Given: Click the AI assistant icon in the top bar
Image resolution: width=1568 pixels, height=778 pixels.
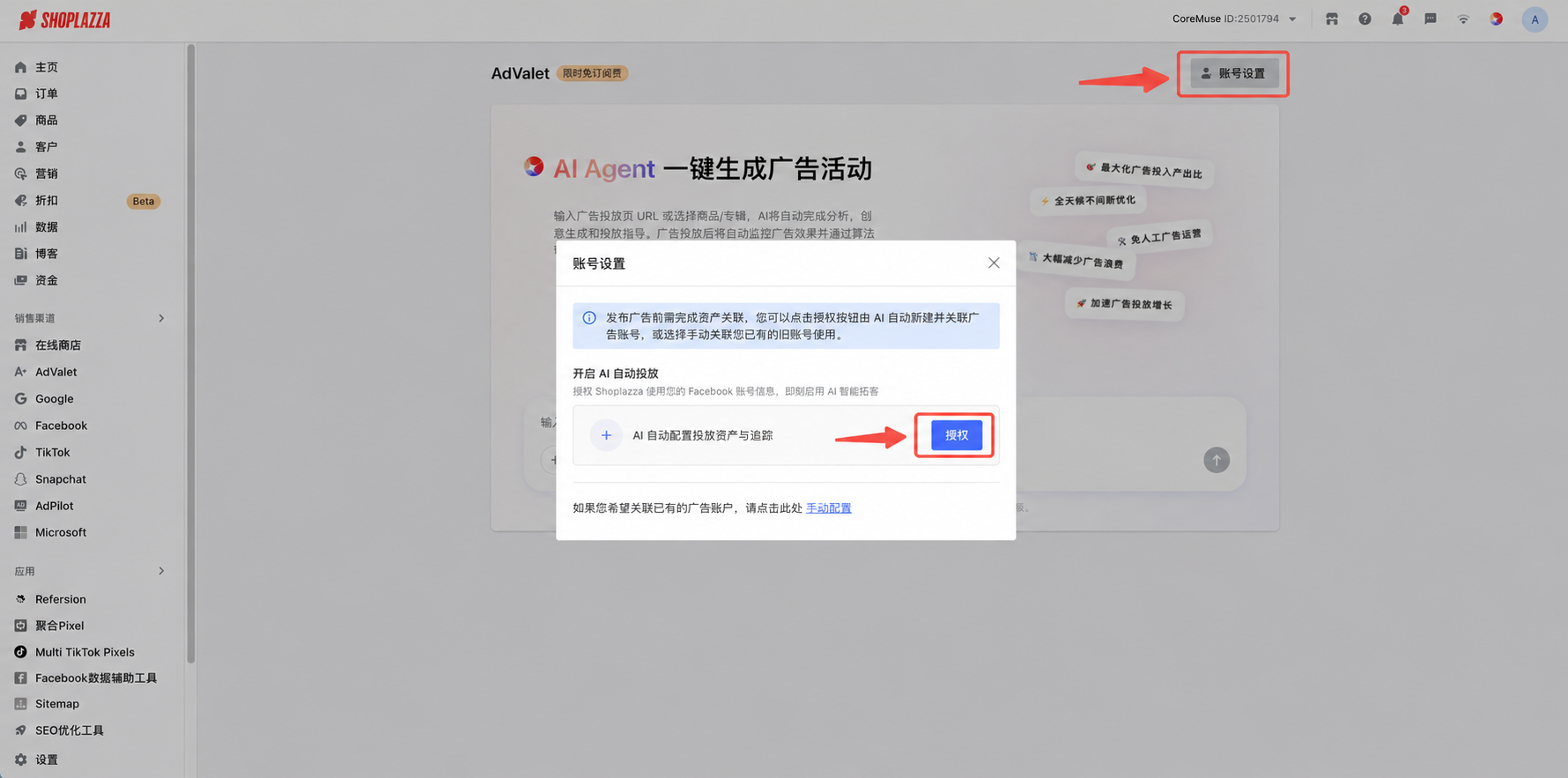Looking at the screenshot, I should click(1496, 19).
